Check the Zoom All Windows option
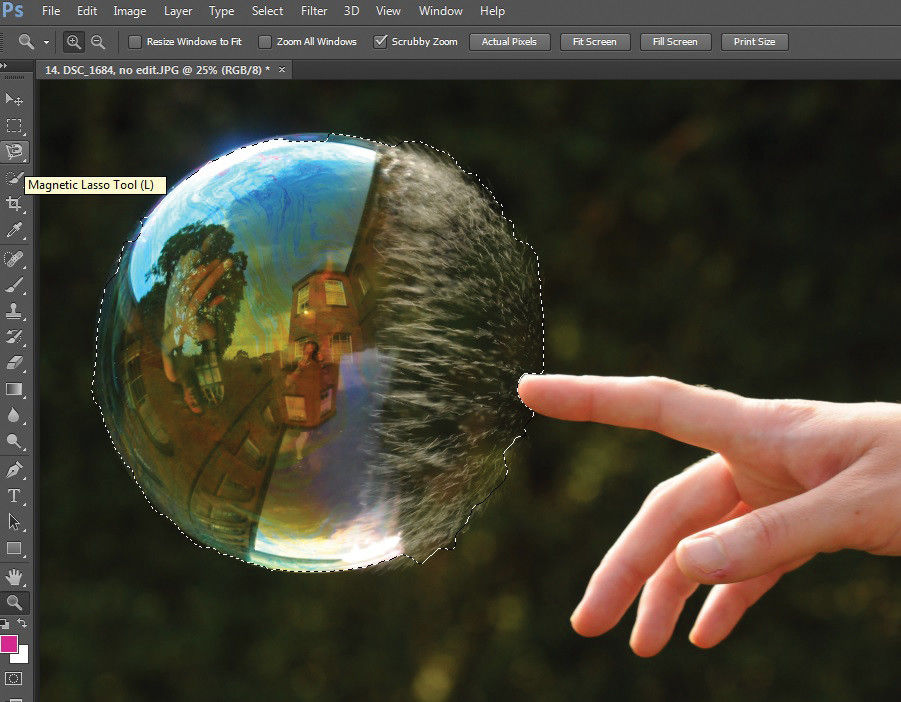 point(265,42)
